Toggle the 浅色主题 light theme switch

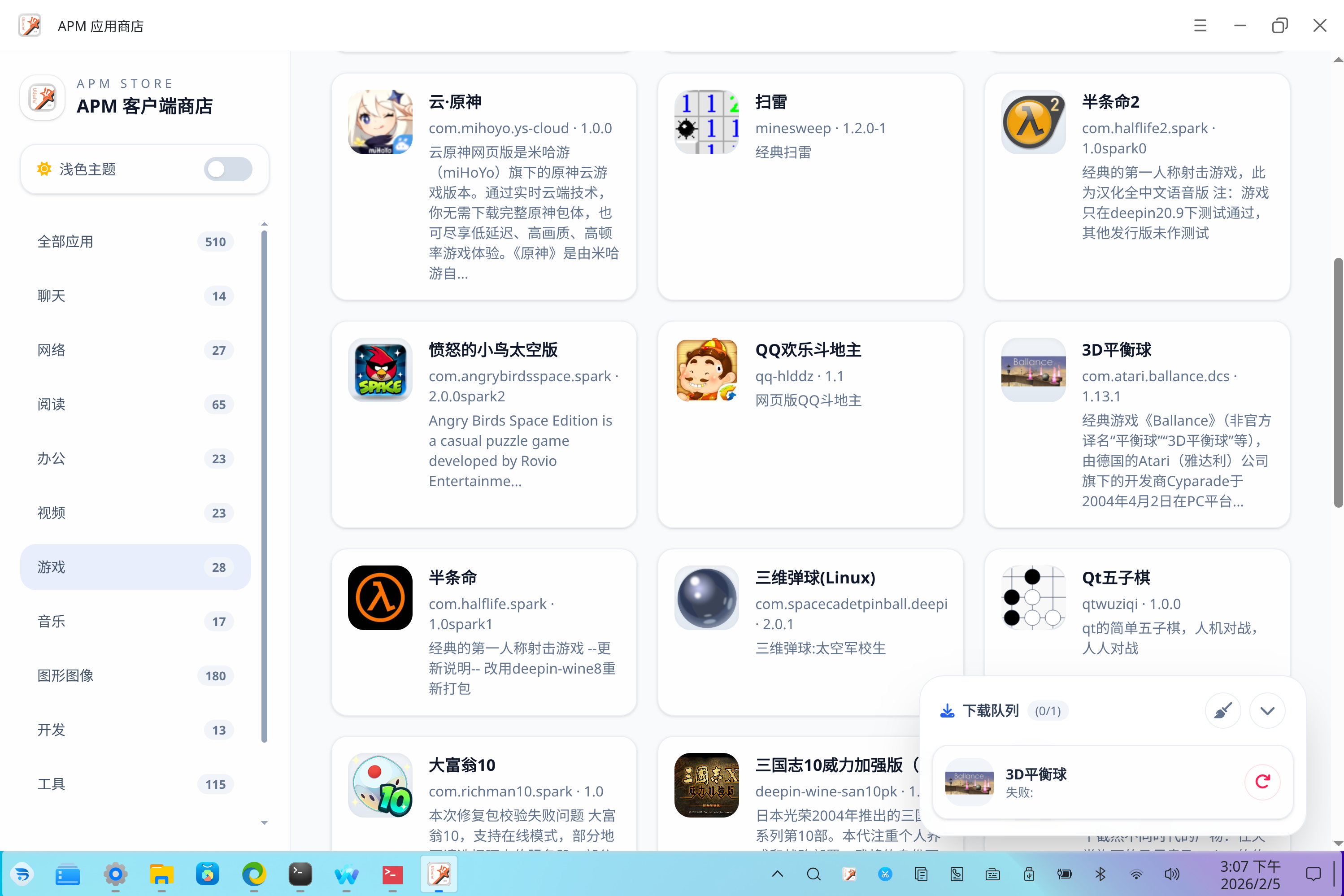(x=227, y=169)
